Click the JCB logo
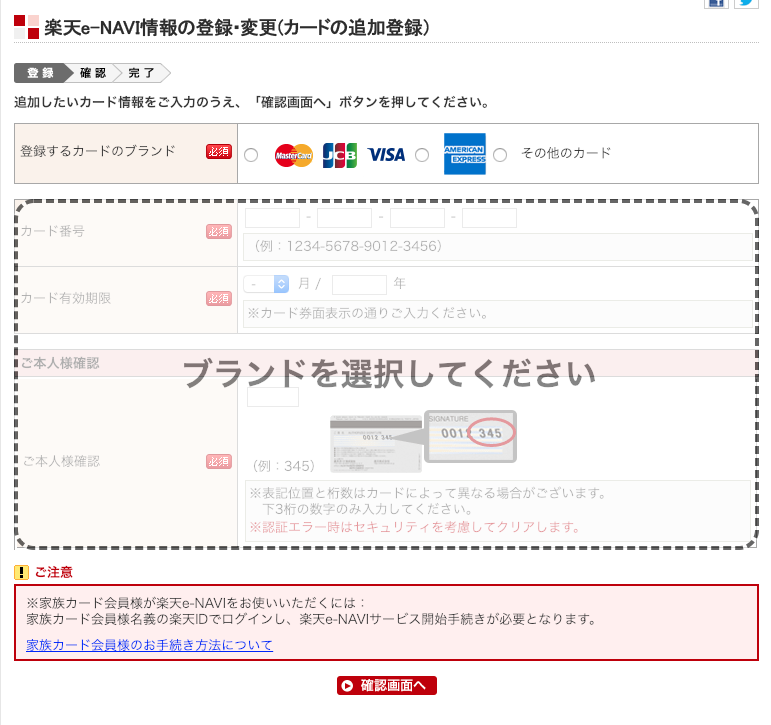771x725 pixels. pos(340,155)
